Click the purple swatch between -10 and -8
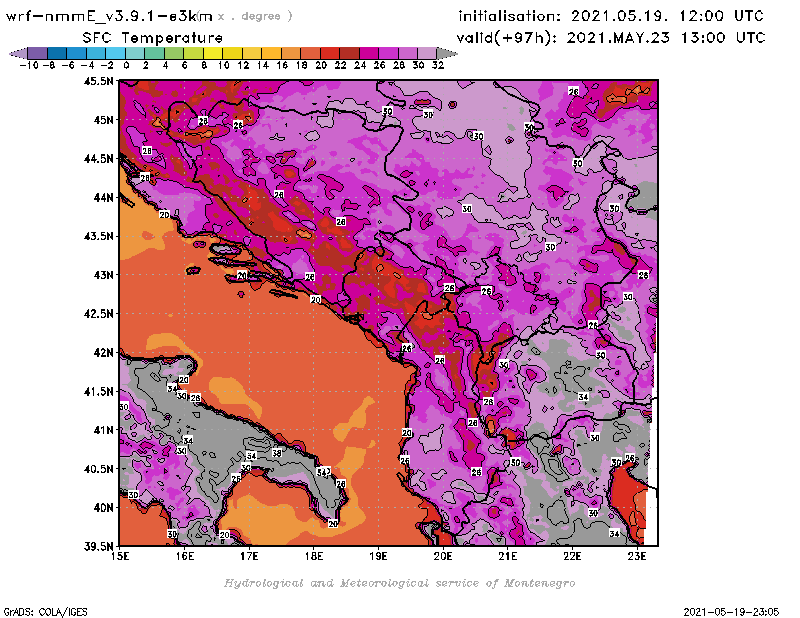The image size is (800, 618). pos(38,53)
